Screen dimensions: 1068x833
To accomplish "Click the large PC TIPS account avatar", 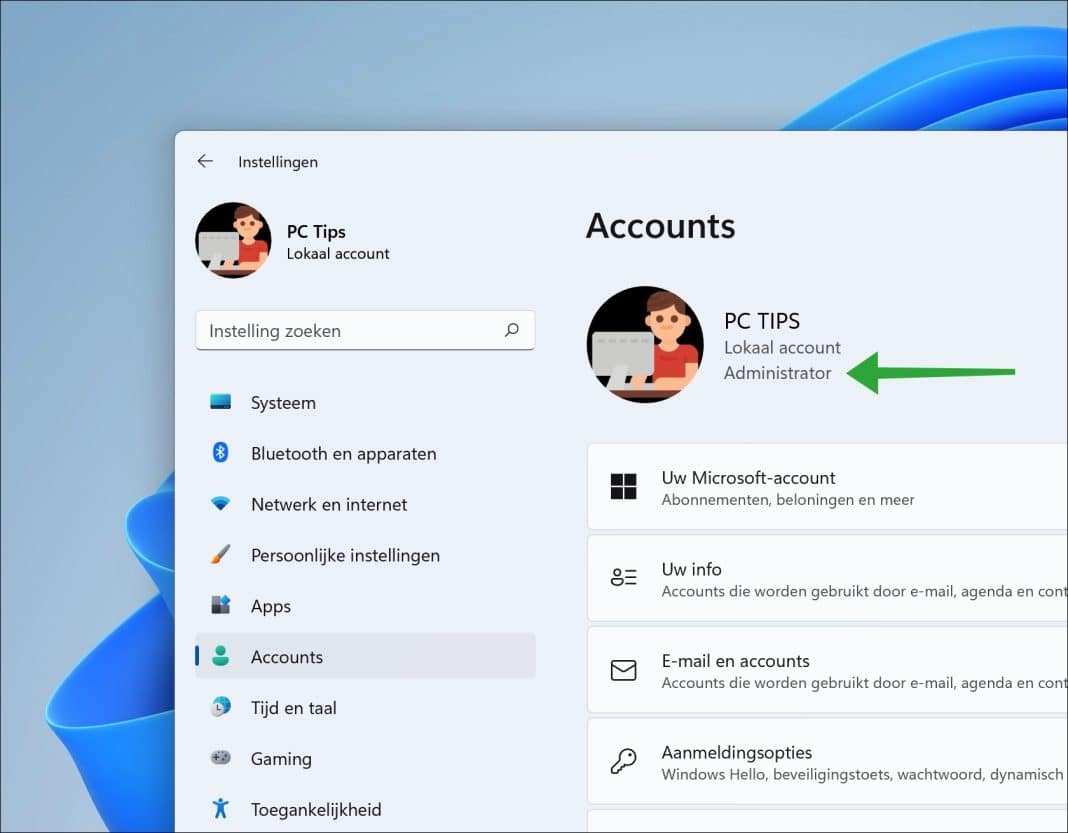I will pyautogui.click(x=645, y=345).
